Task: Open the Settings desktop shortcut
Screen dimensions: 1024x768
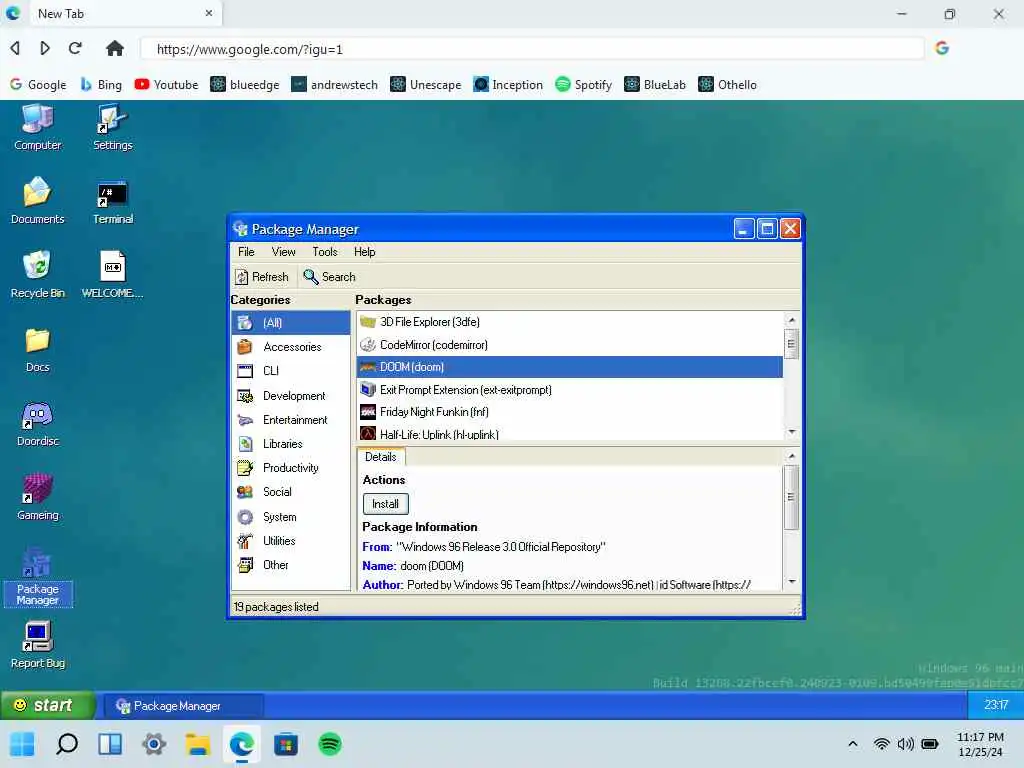Action: click(x=112, y=128)
